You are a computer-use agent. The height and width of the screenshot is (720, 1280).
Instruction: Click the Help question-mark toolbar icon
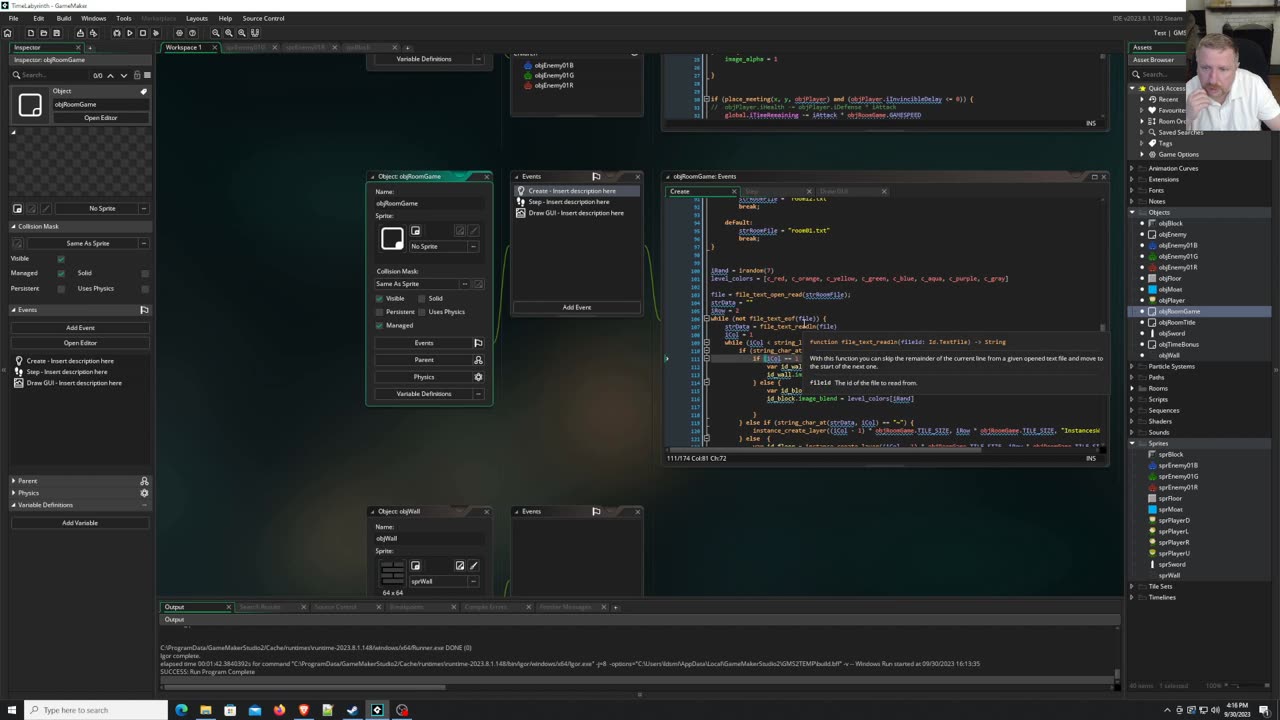(191, 33)
